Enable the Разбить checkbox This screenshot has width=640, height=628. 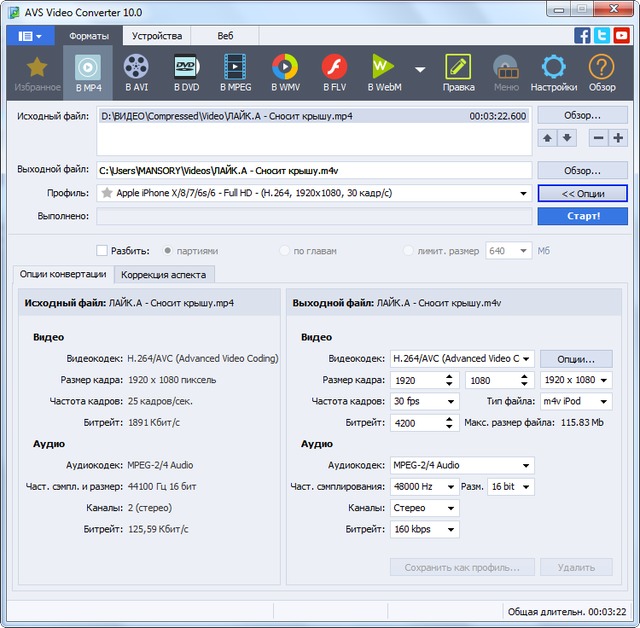[102, 251]
